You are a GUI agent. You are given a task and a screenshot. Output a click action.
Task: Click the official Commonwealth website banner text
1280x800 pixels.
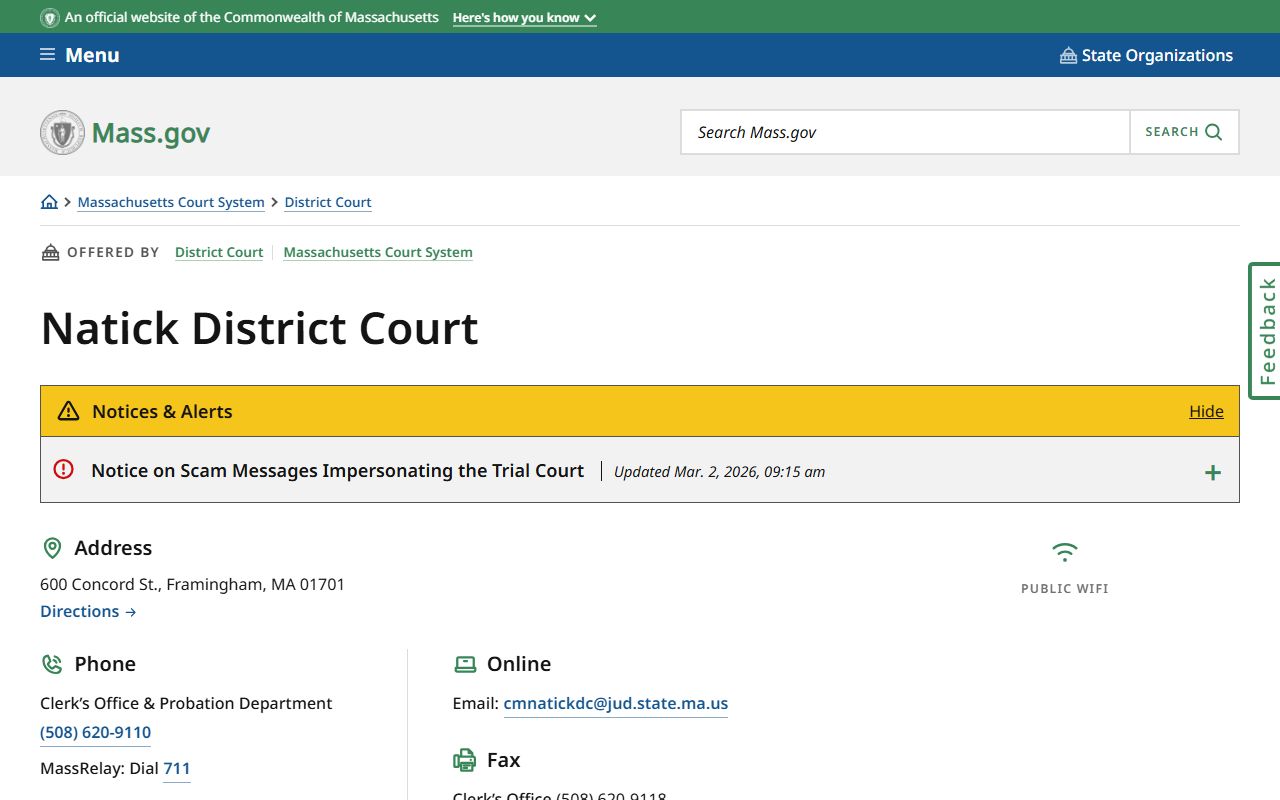[252, 18]
